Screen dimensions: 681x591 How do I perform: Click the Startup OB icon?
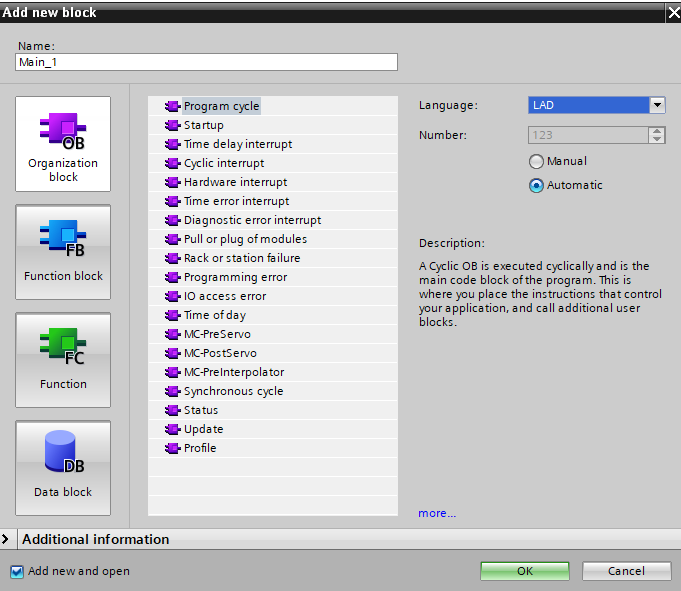tap(172, 125)
